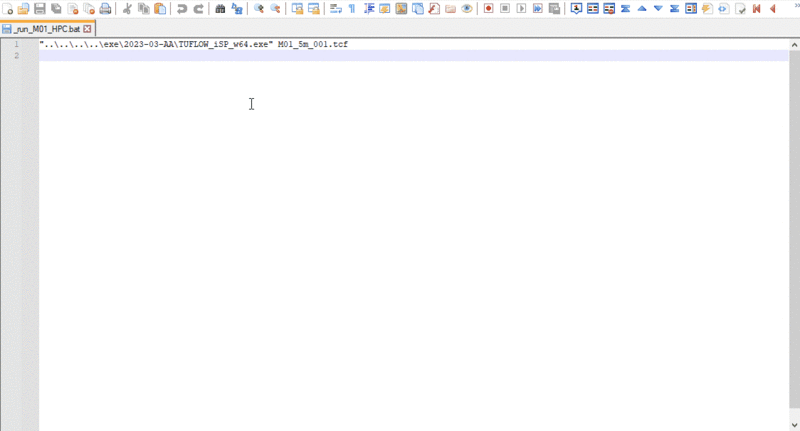The height and width of the screenshot is (431, 800).
Task: Click the Find and Replace icon
Action: click(237, 9)
